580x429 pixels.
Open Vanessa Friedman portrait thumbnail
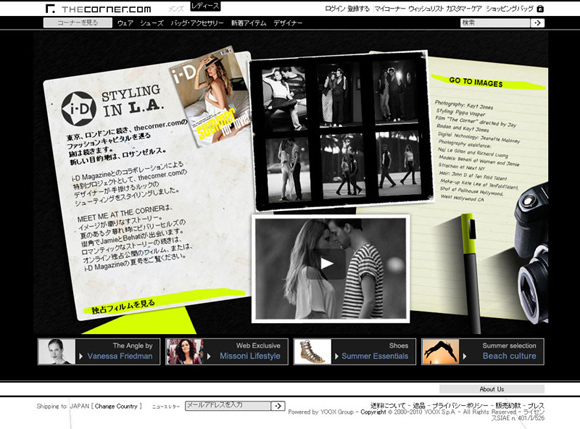(57, 351)
